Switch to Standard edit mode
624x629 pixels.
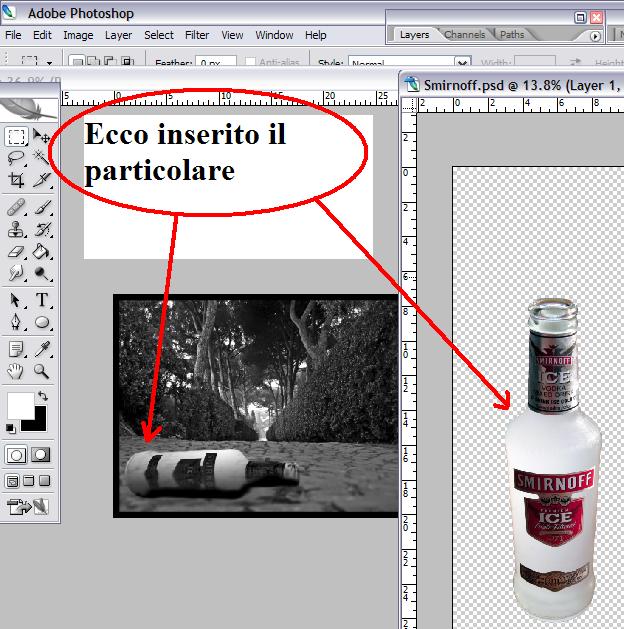click(16, 455)
